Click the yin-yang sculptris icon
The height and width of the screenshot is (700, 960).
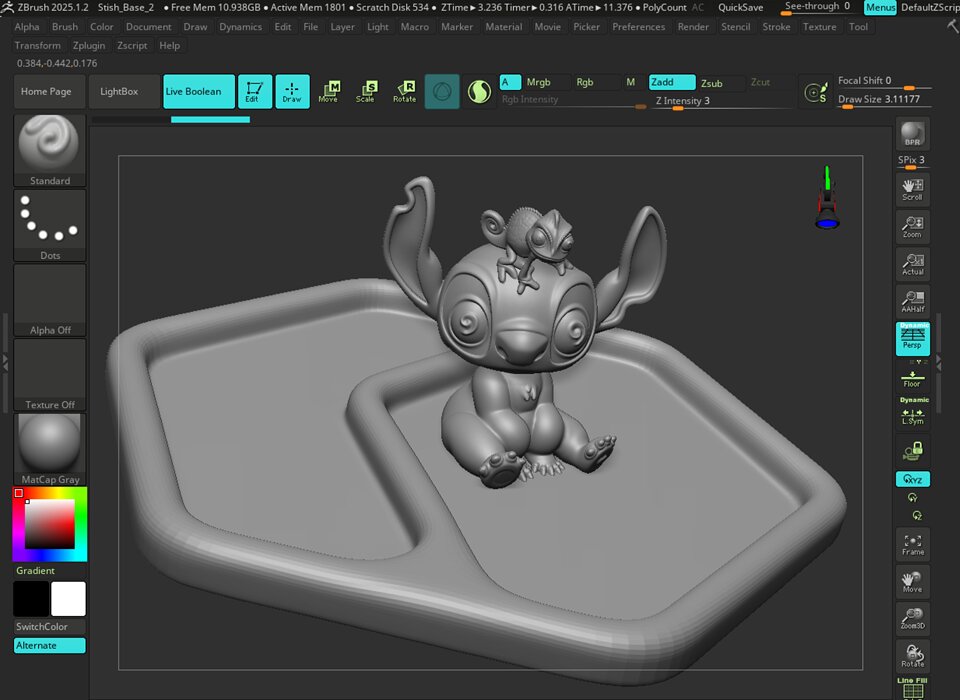point(479,92)
